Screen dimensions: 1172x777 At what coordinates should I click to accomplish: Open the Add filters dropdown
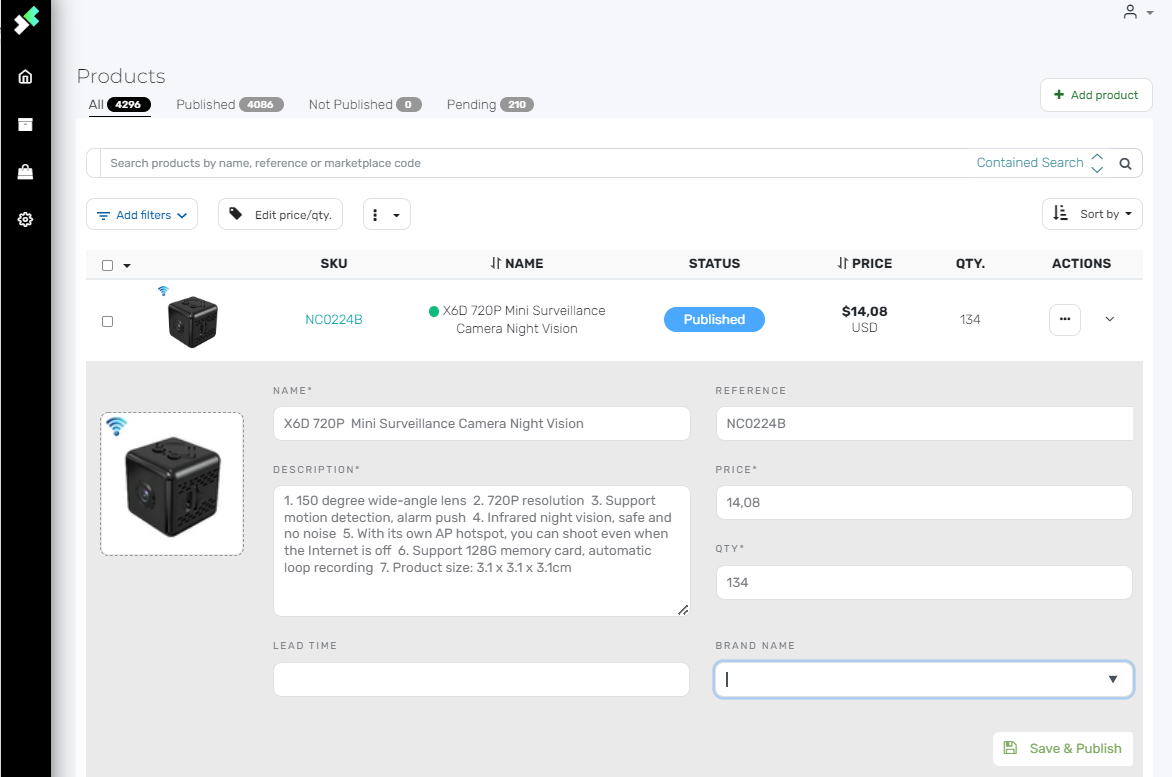click(x=142, y=215)
